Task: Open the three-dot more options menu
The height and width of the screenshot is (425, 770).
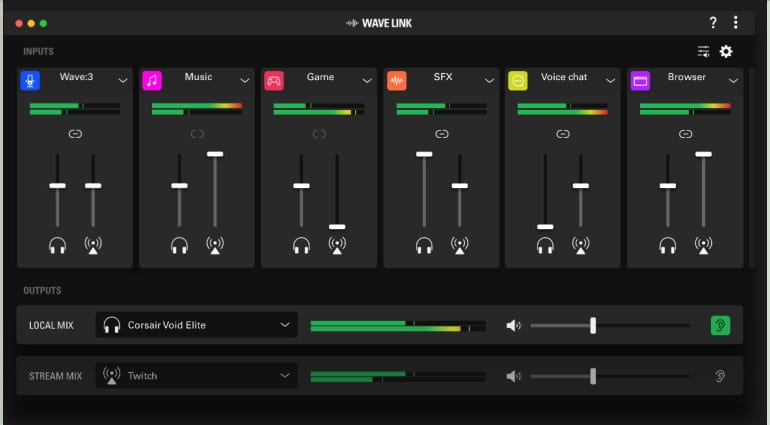Action: tap(735, 23)
